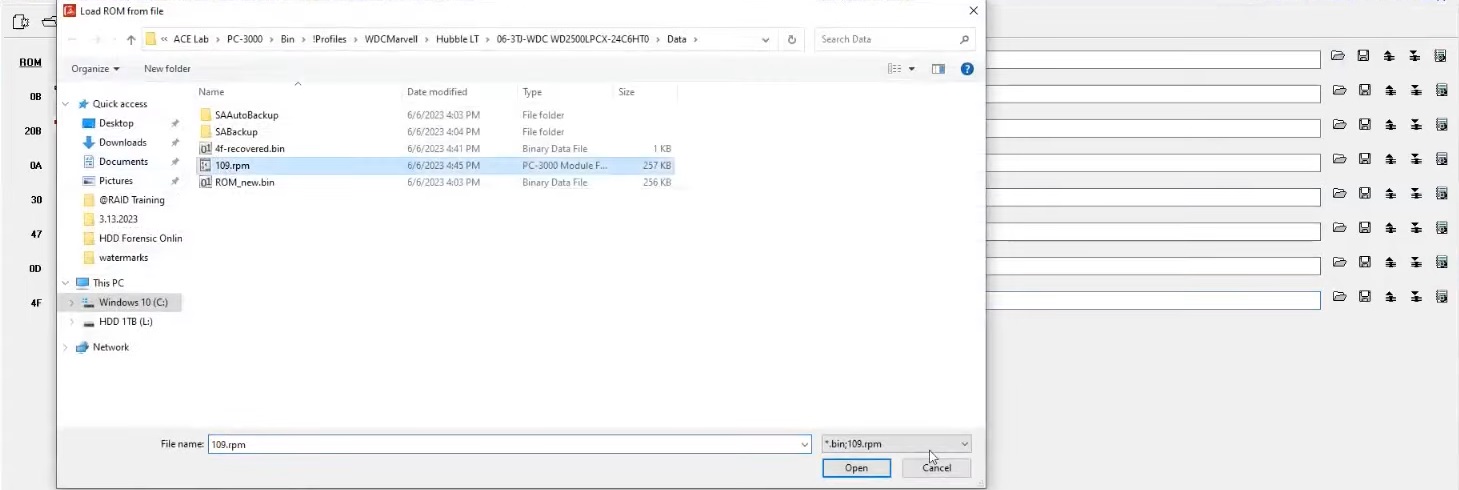Select the 4f-recovered.bin file

point(242,149)
